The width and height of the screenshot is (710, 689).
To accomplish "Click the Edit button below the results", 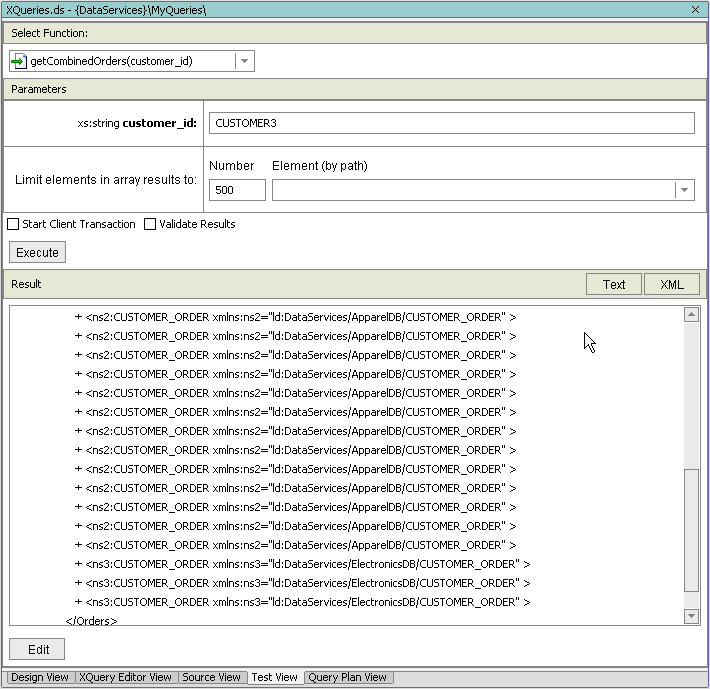I will [37, 649].
